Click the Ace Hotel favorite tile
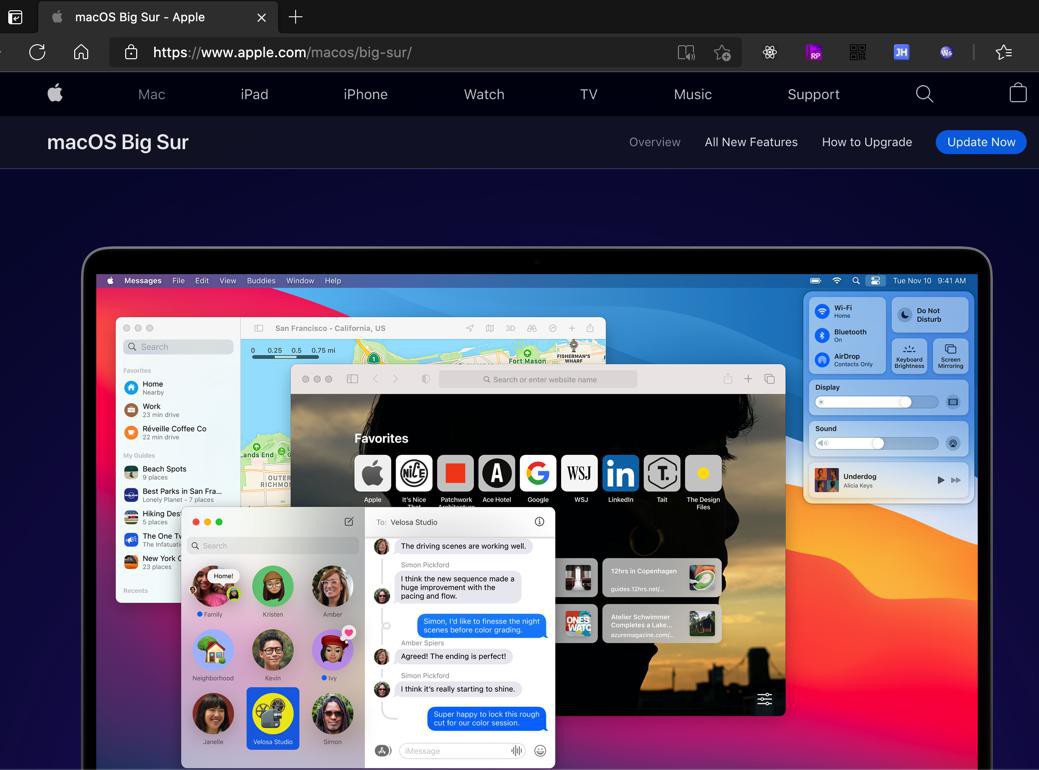 496,473
